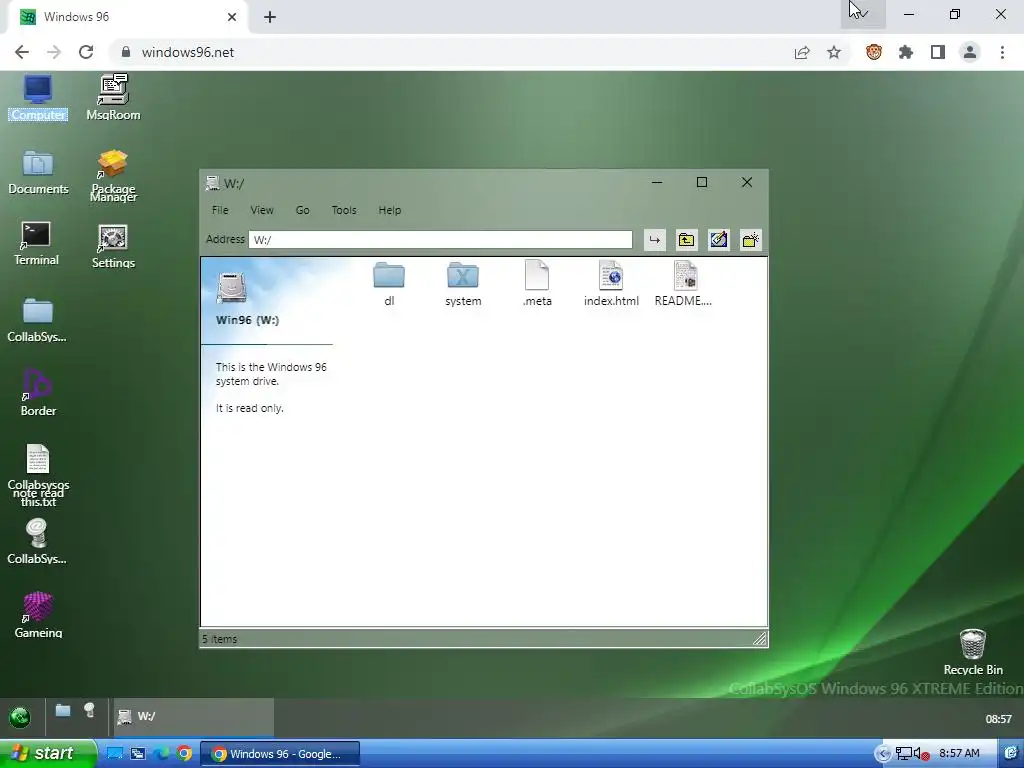Open the Help menu in explorer
The width and height of the screenshot is (1024, 768).
(390, 210)
